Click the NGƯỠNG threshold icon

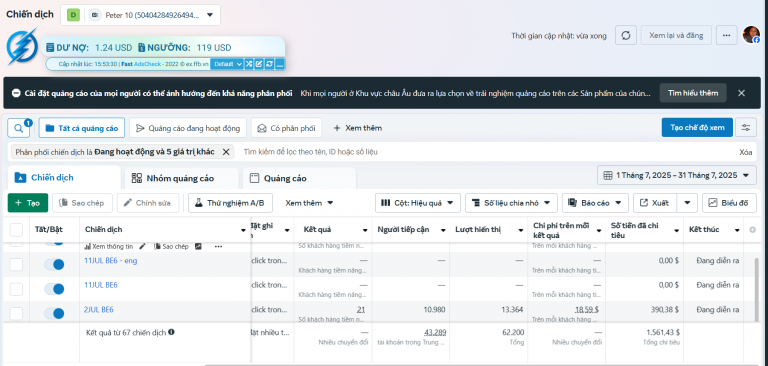[142, 48]
